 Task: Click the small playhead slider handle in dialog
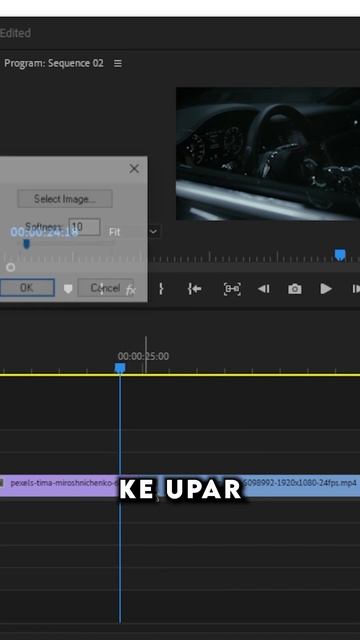coord(27,244)
